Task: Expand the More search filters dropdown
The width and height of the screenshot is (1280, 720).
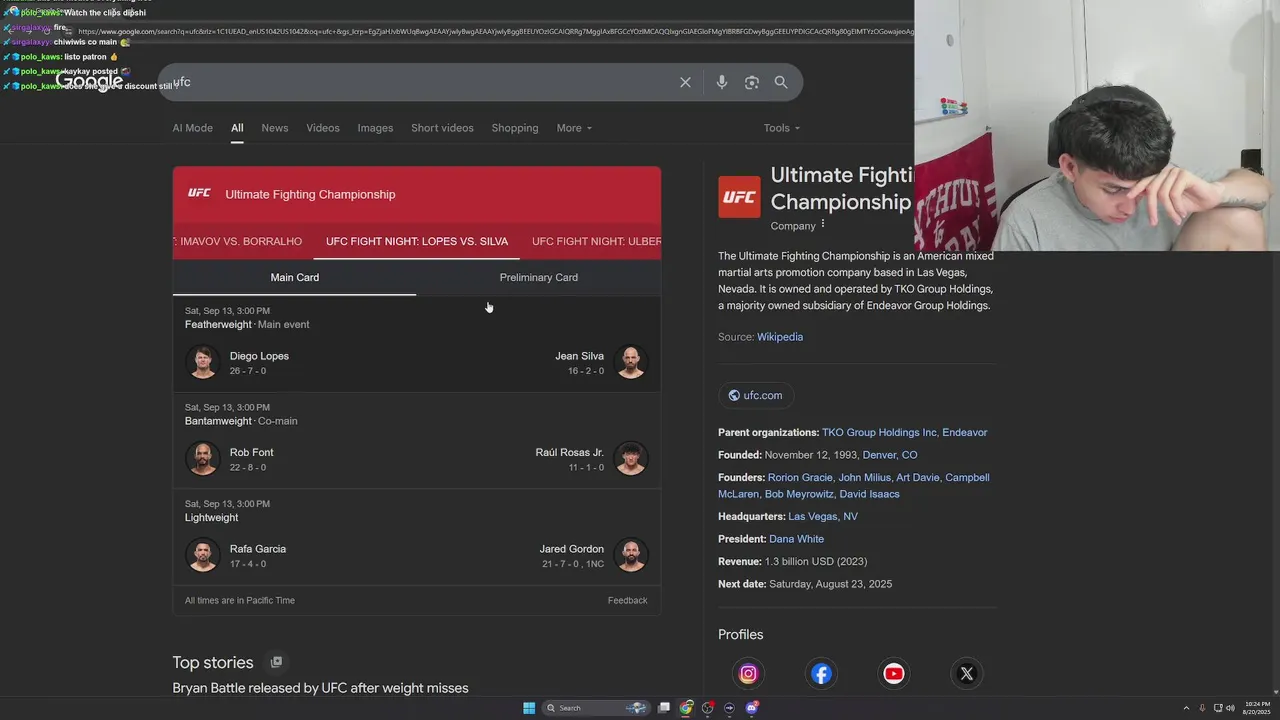Action: click(574, 128)
